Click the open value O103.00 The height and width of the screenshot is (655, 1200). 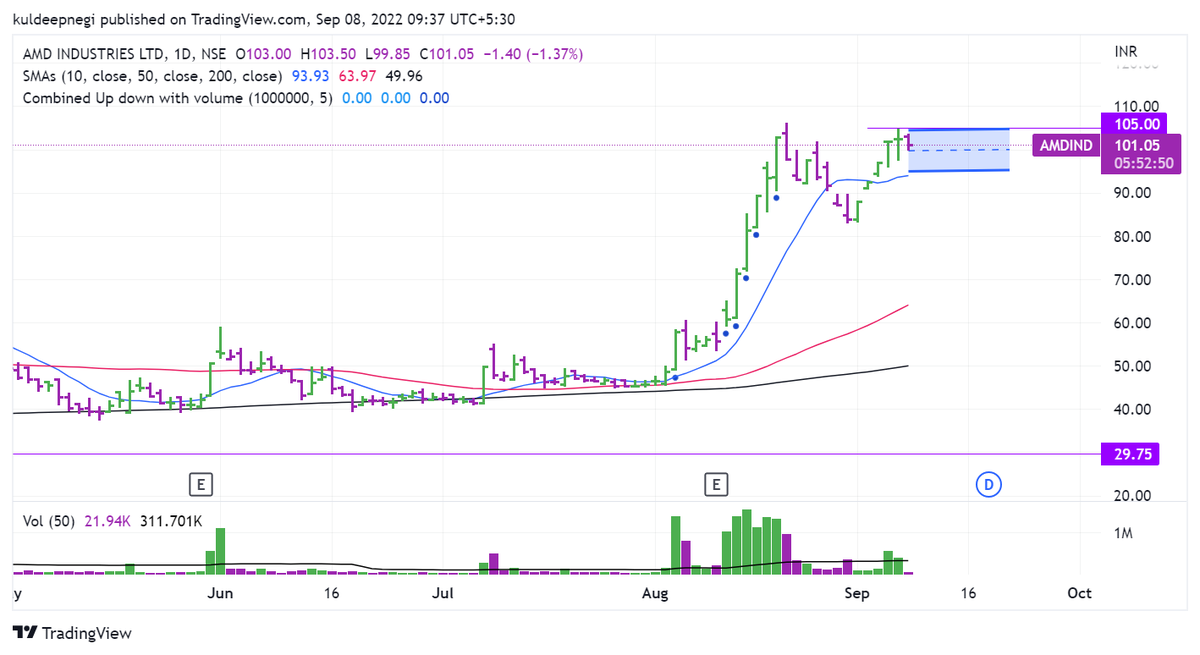(x=263, y=53)
